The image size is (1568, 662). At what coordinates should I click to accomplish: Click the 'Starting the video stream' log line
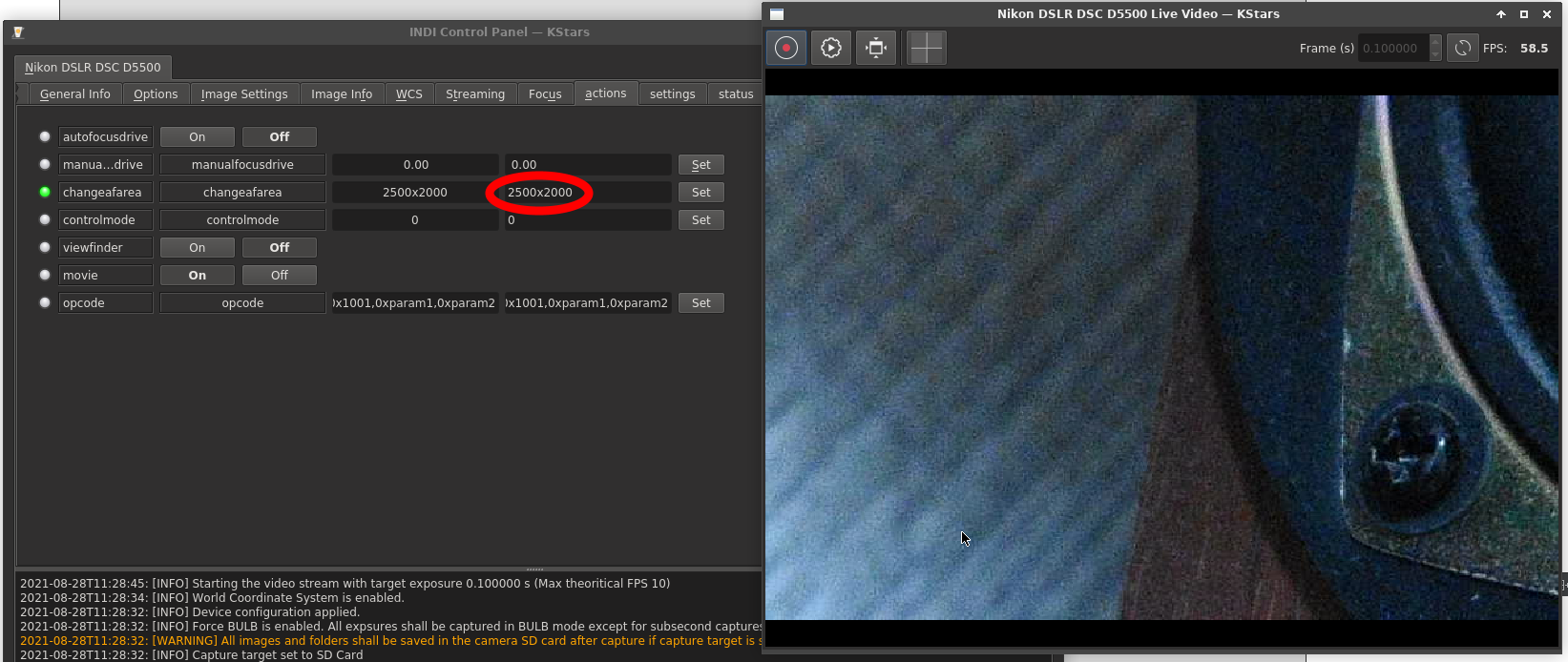[x=345, y=584]
